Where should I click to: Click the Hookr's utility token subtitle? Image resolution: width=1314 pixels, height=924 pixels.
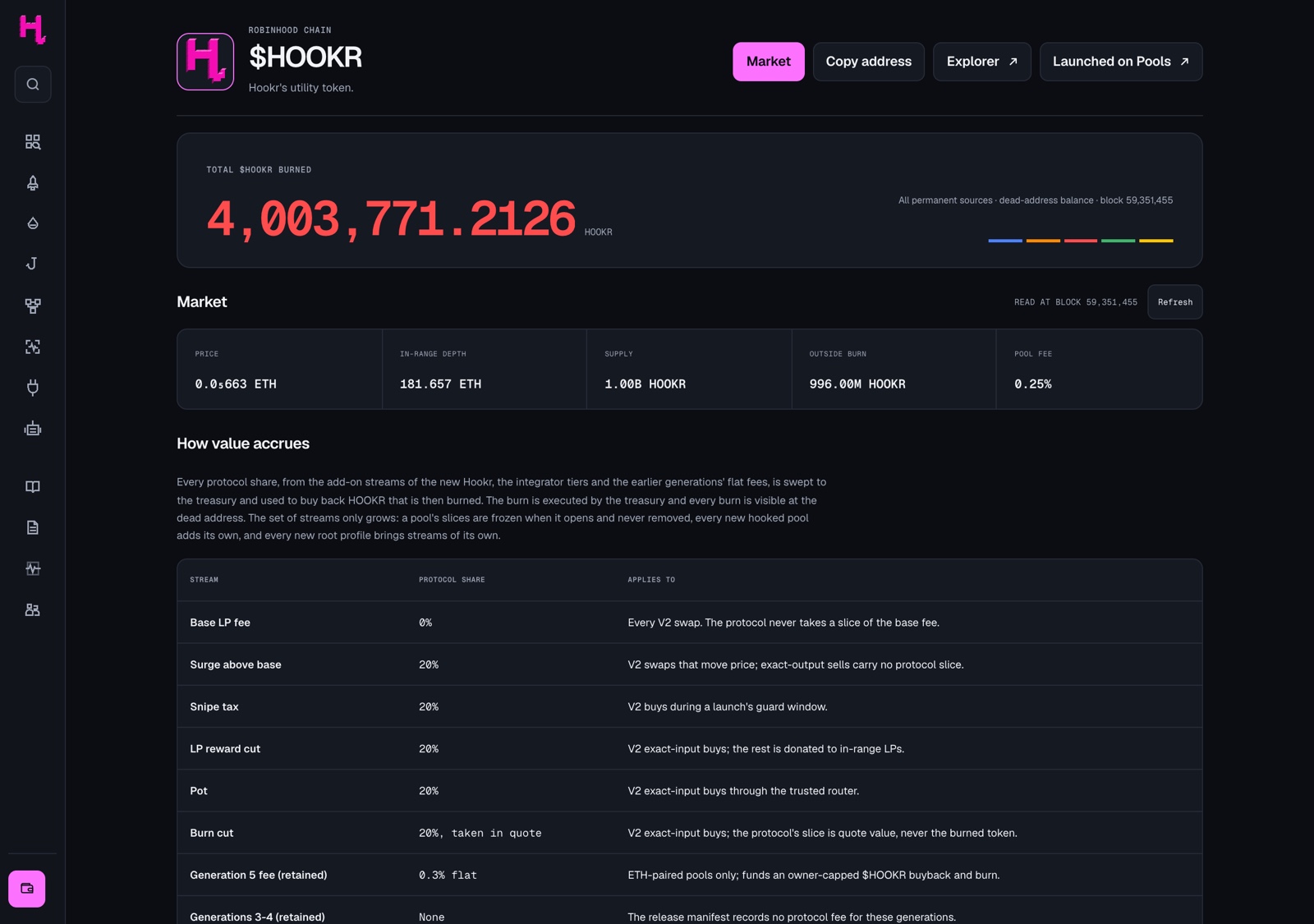[301, 88]
